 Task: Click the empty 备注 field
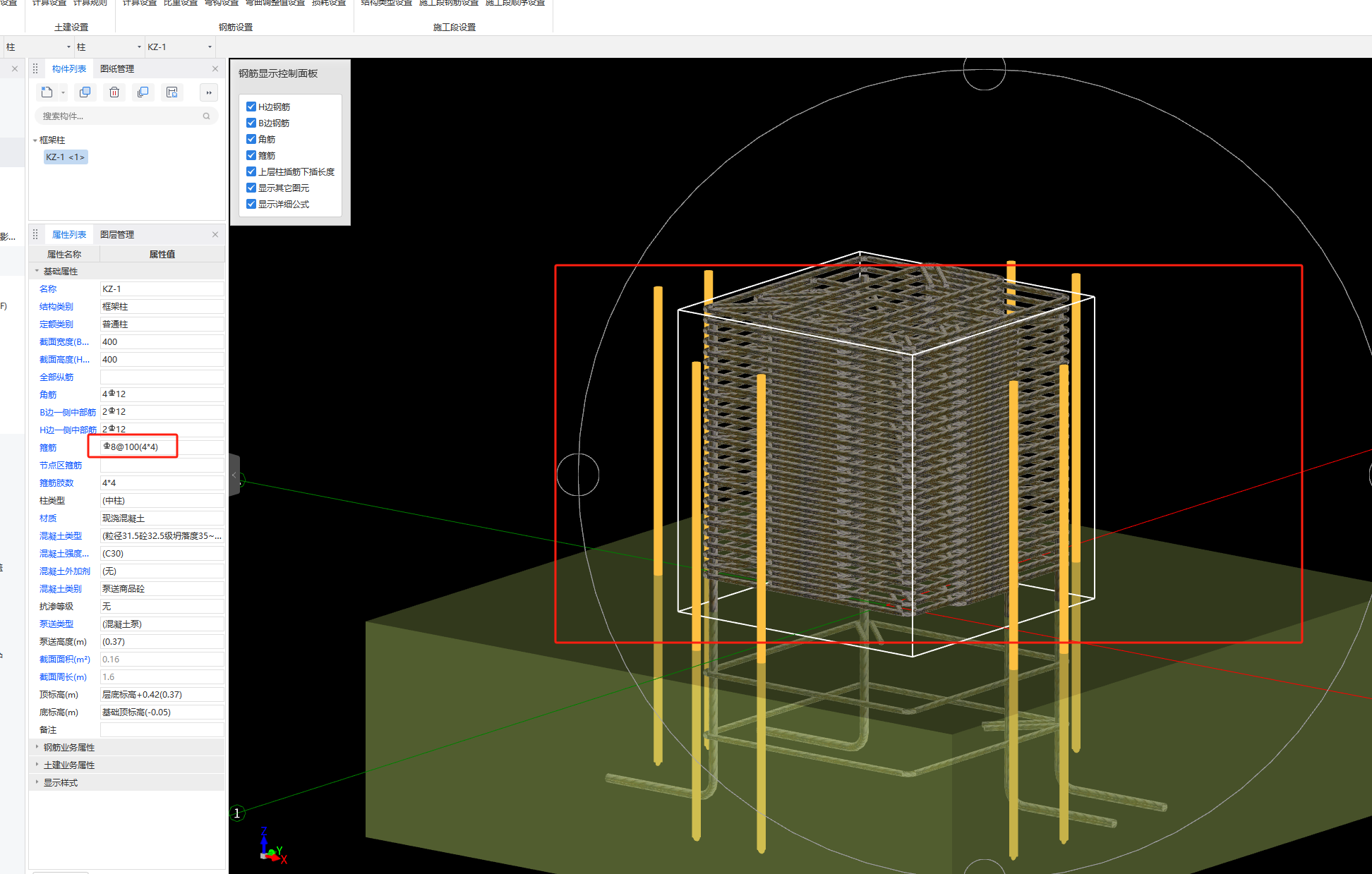tap(162, 730)
